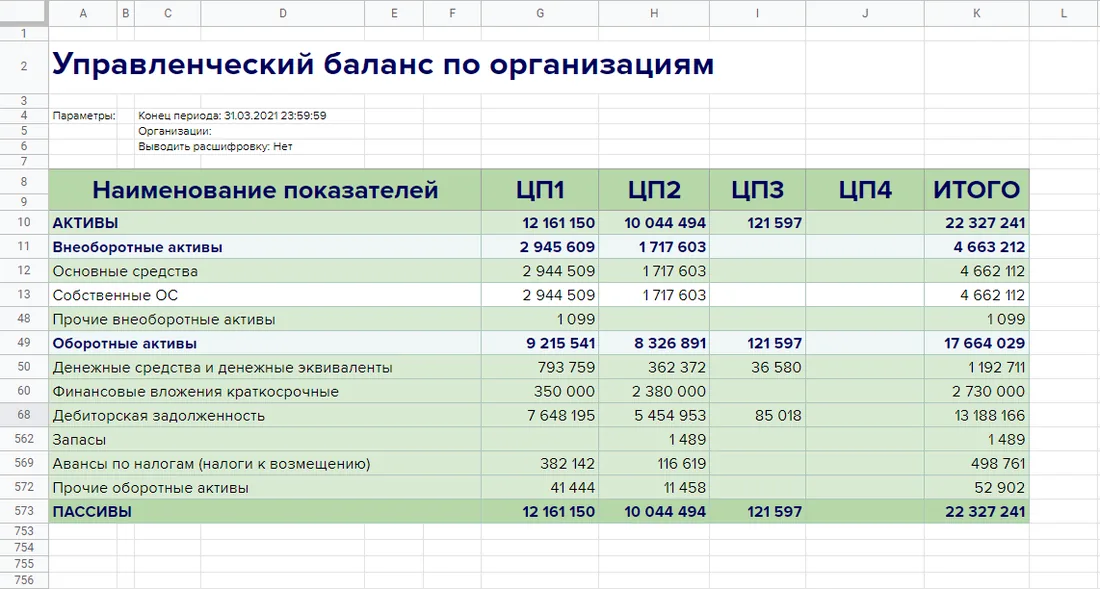The height and width of the screenshot is (589, 1100).
Task: Click 'Финансовые вложения краткосрочные' label
Action: point(195,391)
